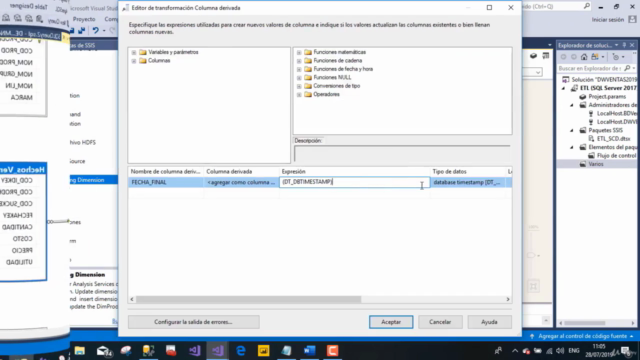This screenshot has height=360, width=640.
Task: Expand the Funciones de cadena folder
Action: pyautogui.click(x=299, y=61)
